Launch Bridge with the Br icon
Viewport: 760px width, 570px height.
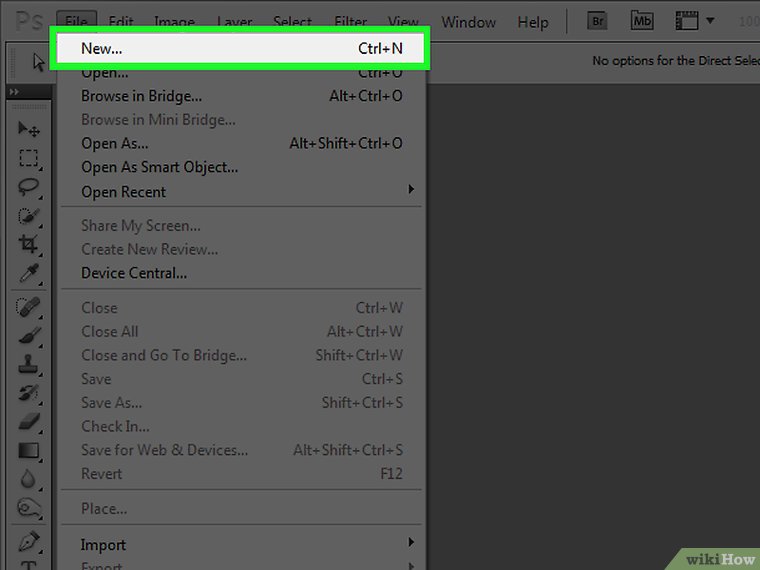tap(598, 21)
